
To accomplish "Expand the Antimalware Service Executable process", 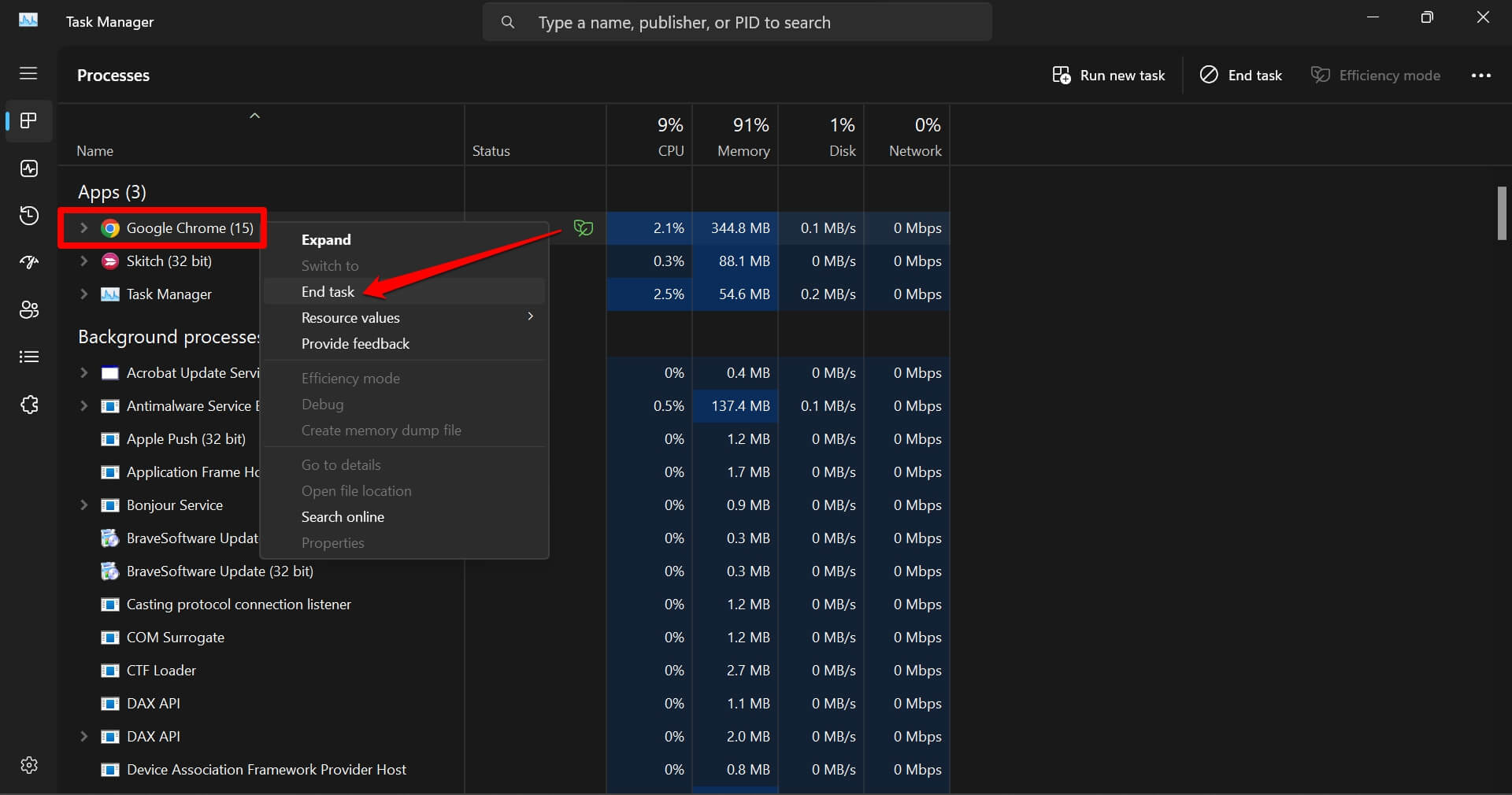I will point(84,407).
